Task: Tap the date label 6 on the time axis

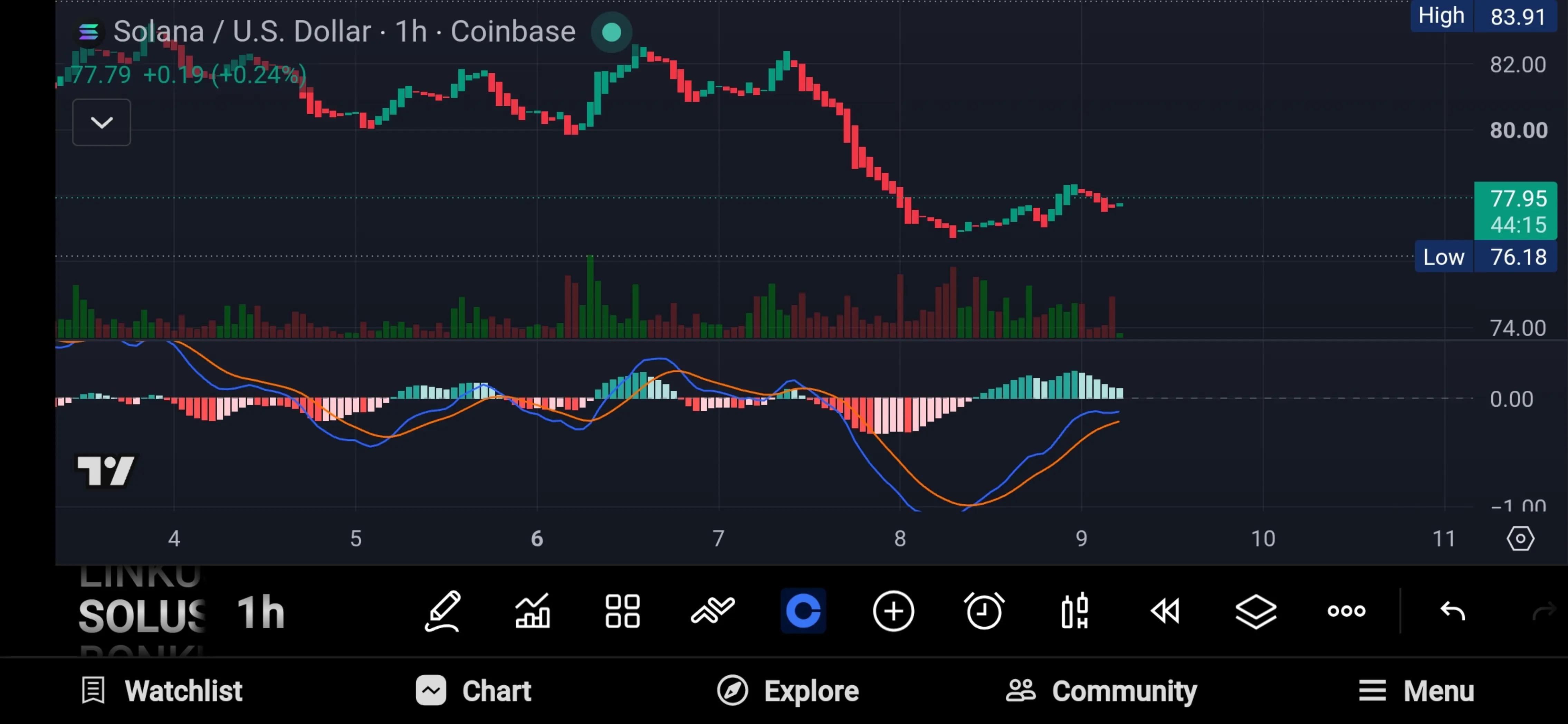Action: (537, 539)
